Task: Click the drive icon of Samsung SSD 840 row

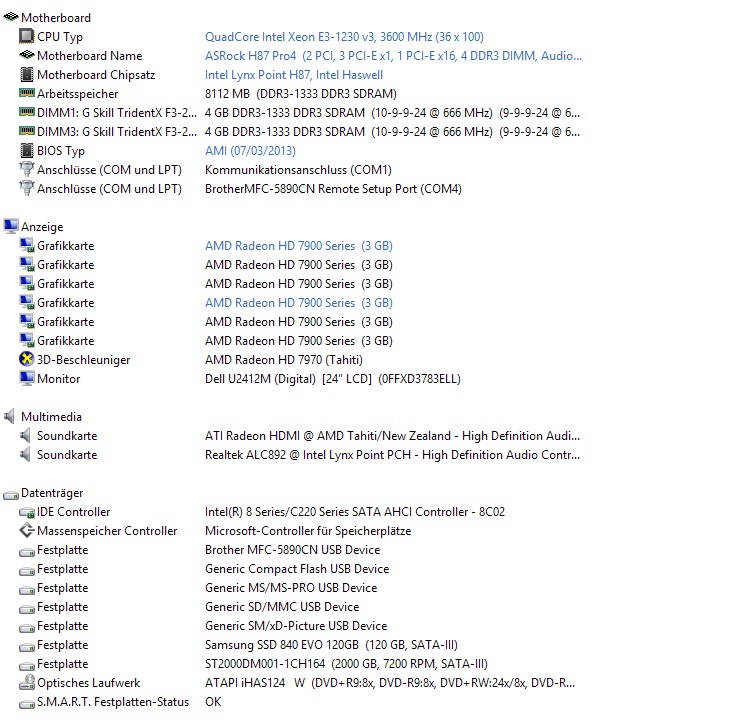Action: coord(26,647)
